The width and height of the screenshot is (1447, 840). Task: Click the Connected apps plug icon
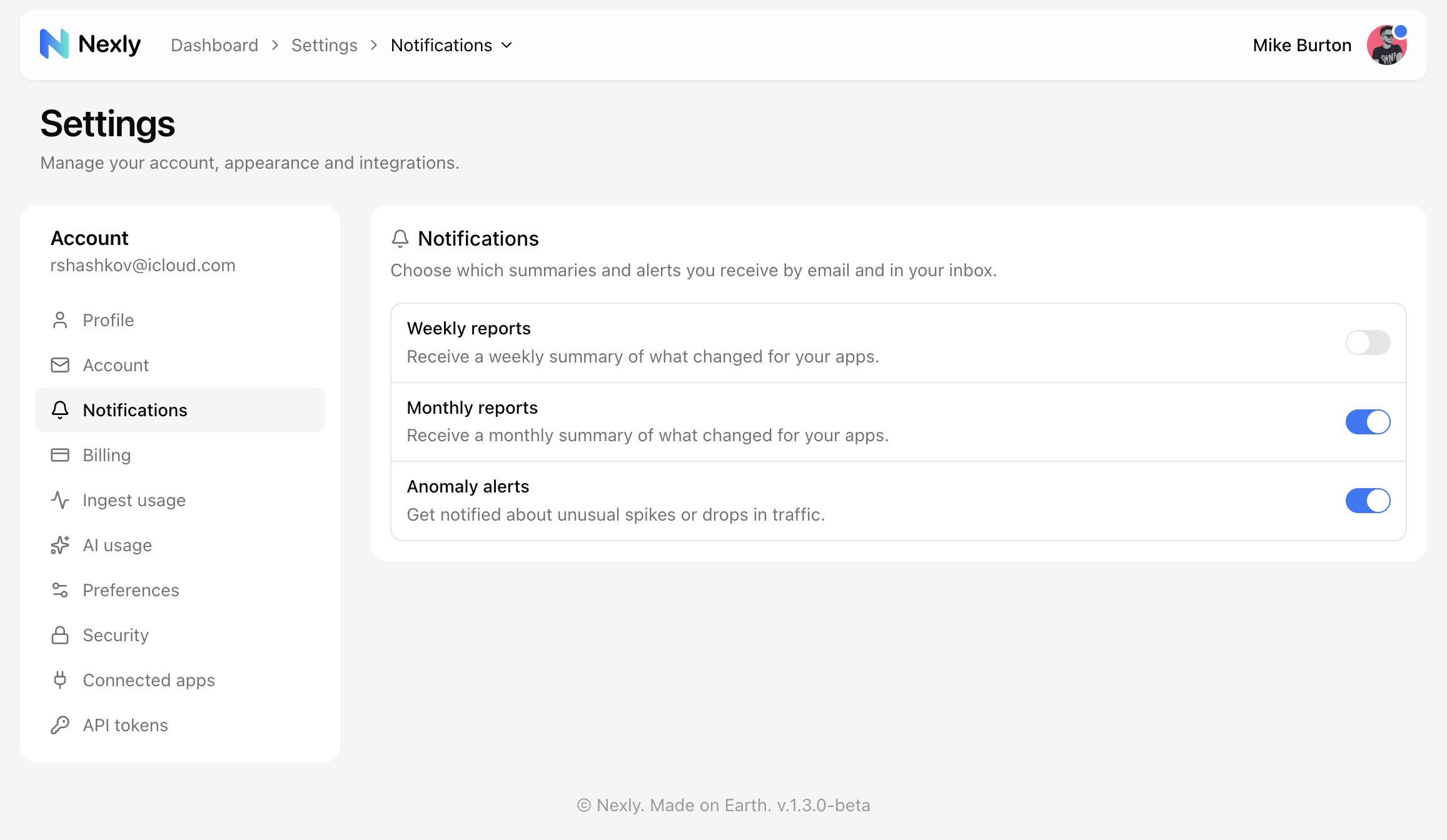[60, 680]
